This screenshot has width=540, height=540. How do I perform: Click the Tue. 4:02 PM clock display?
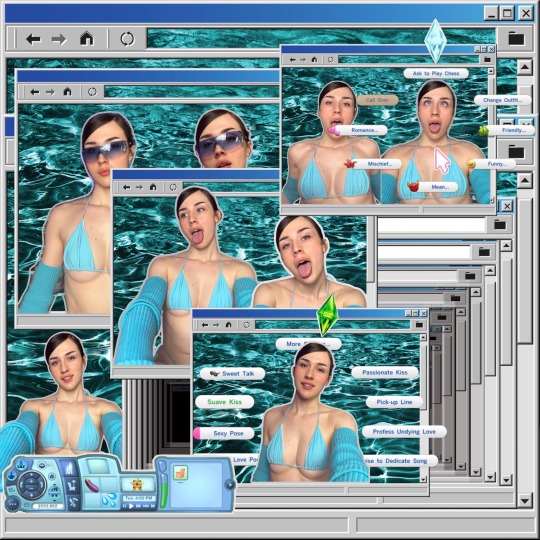pyautogui.click(x=139, y=498)
